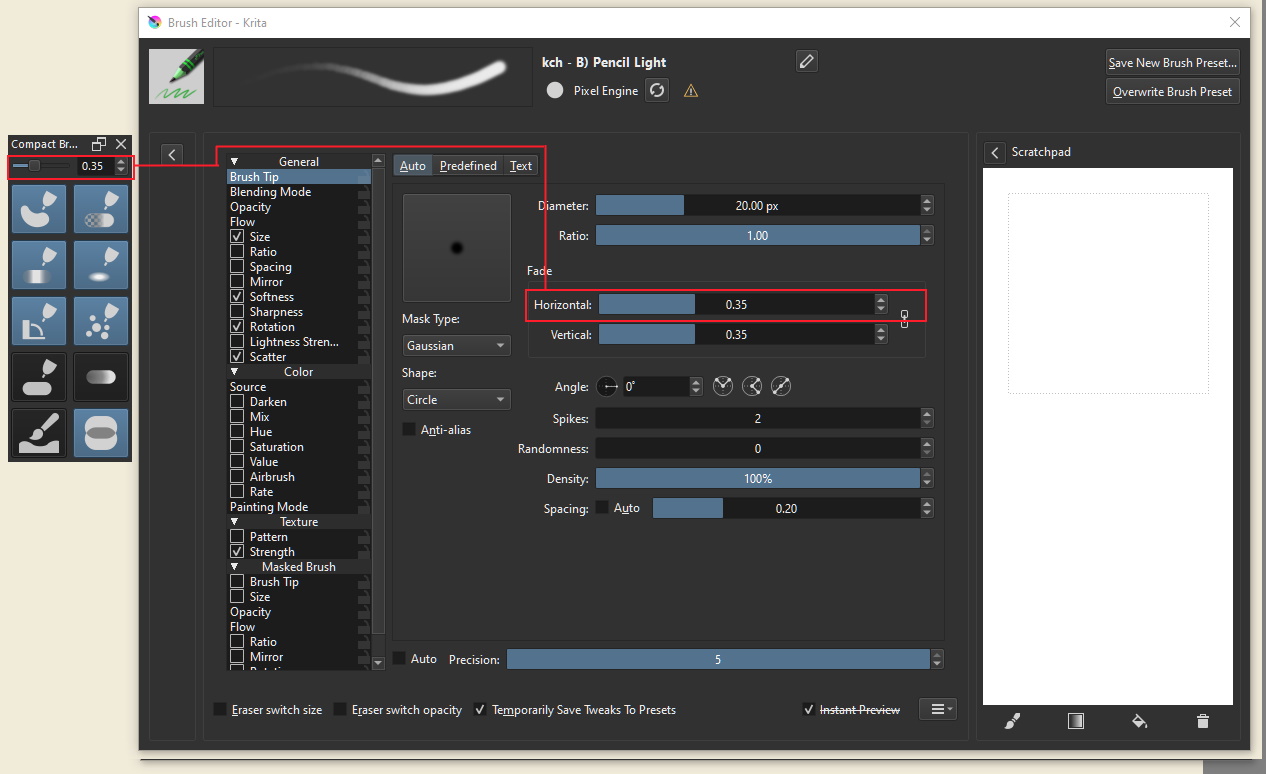The width and height of the screenshot is (1266, 774).
Task: Open the Mask Type Gaussian dropdown
Action: coord(456,345)
